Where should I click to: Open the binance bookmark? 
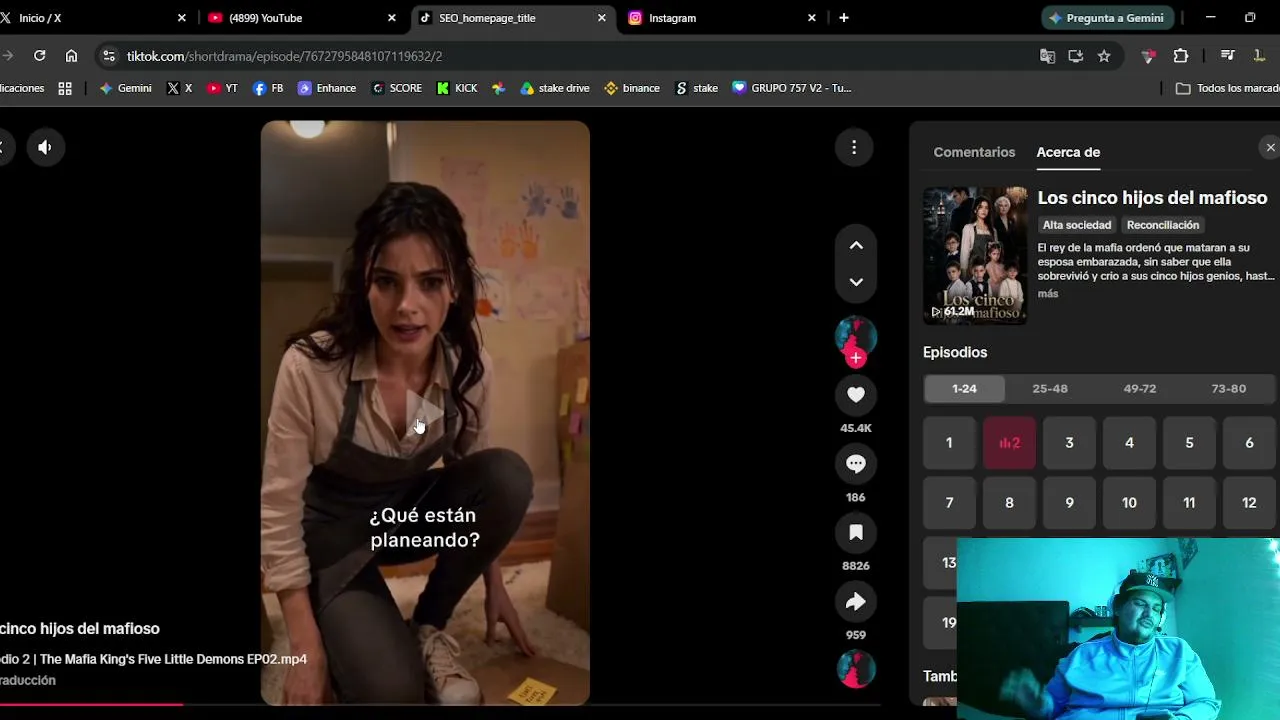[x=632, y=88]
